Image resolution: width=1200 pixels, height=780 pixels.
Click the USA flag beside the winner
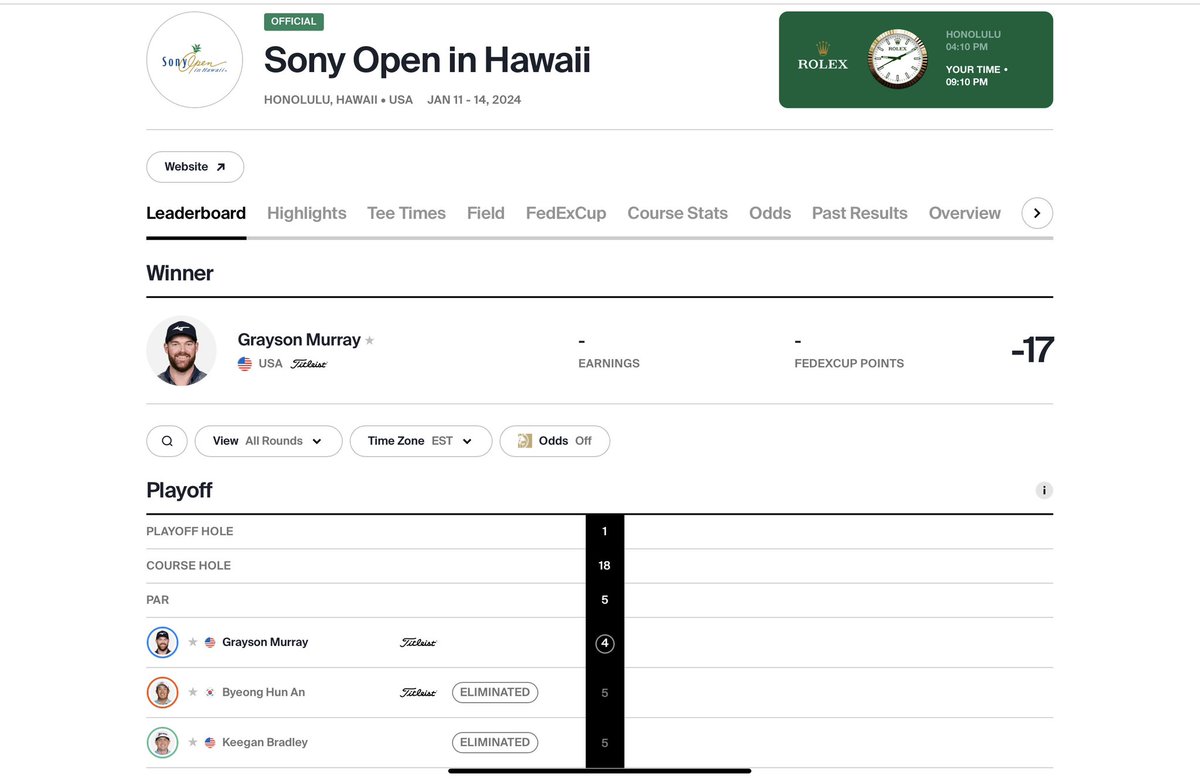tap(245, 364)
